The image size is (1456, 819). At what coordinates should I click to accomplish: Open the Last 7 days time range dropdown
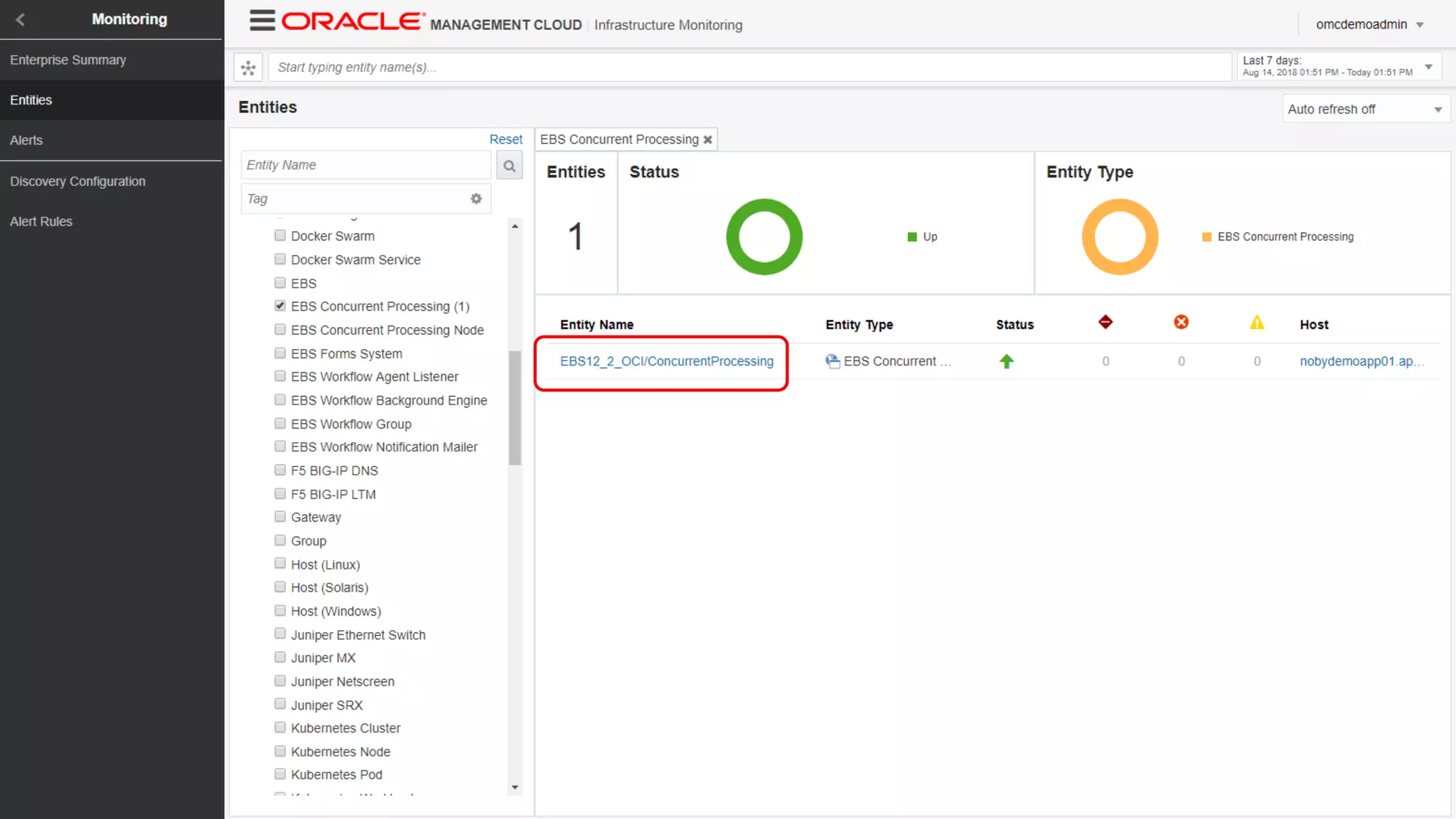[x=1339, y=67]
